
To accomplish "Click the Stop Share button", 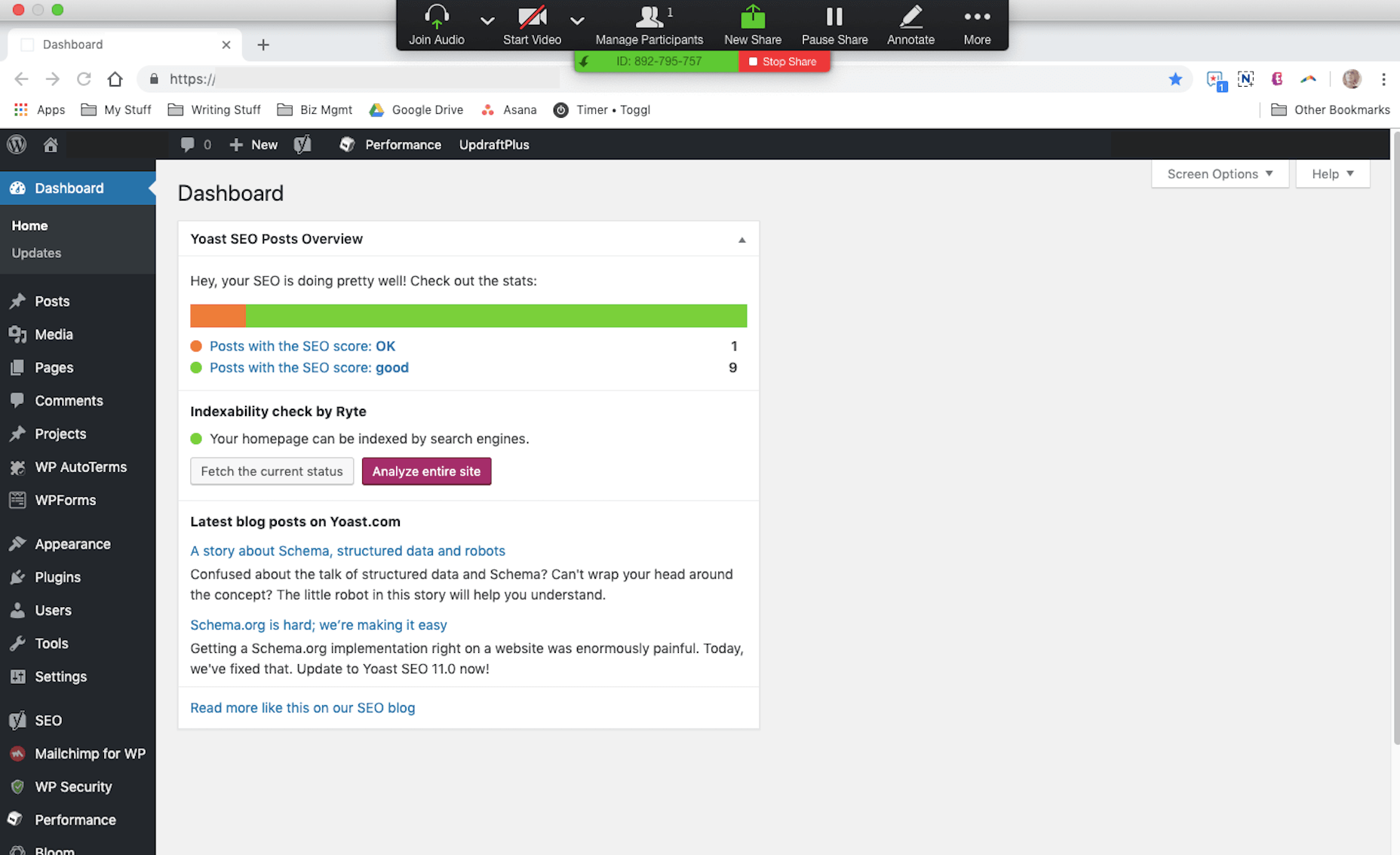I will click(x=783, y=62).
